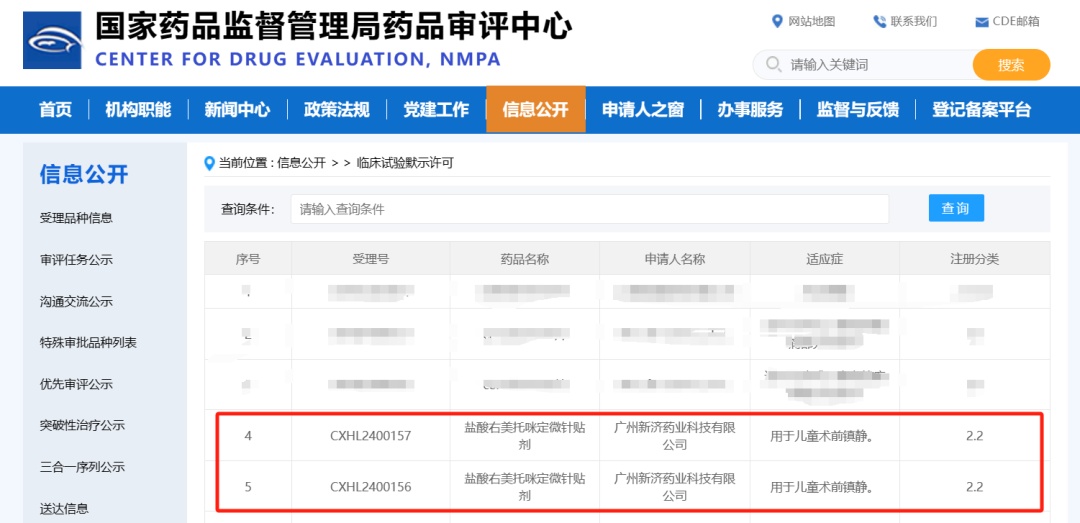Go to 新闻中心 in the nav bar

click(237, 110)
